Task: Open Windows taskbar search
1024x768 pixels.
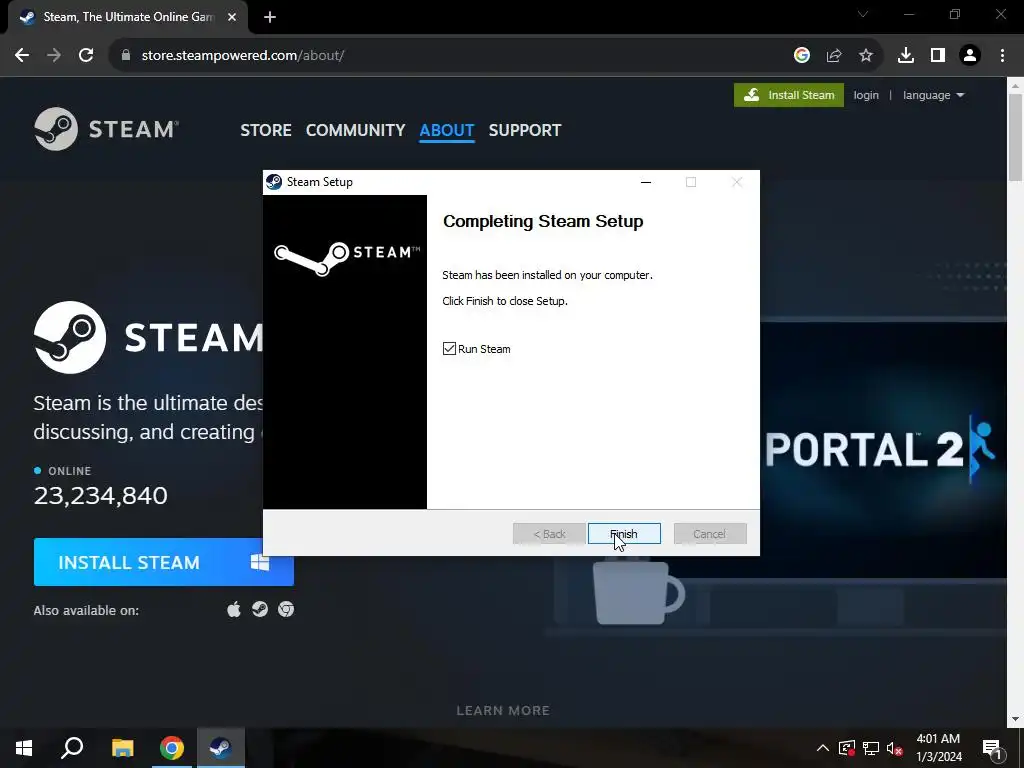Action: pos(72,748)
